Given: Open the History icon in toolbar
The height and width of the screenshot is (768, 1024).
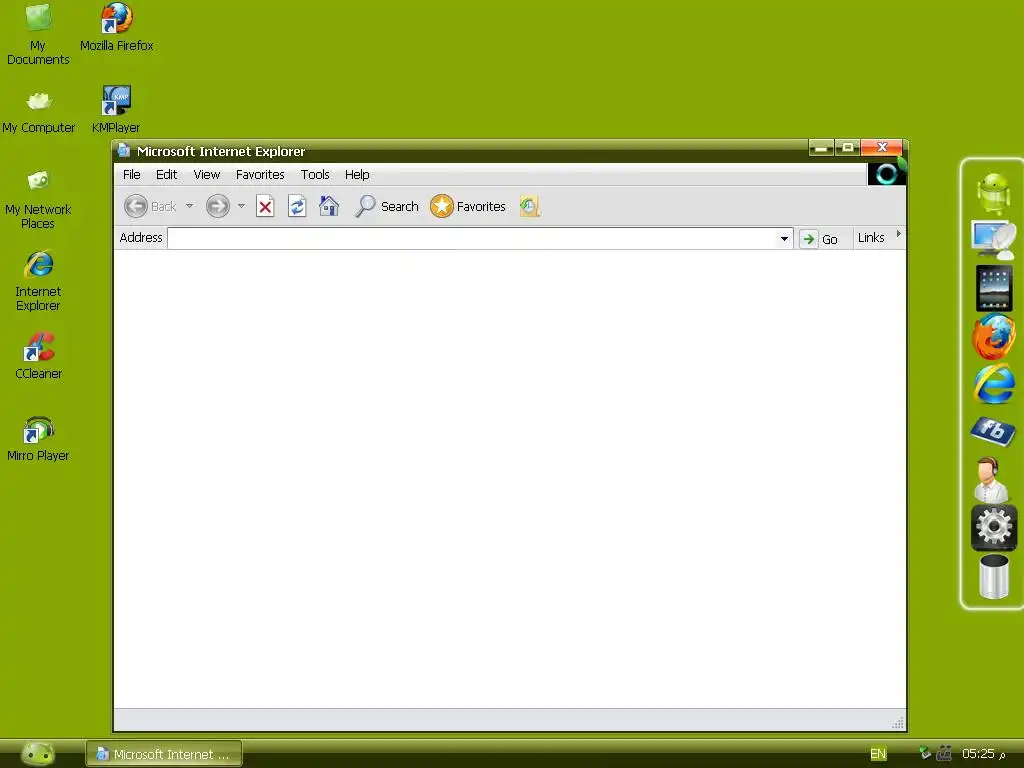Looking at the screenshot, I should coord(529,206).
